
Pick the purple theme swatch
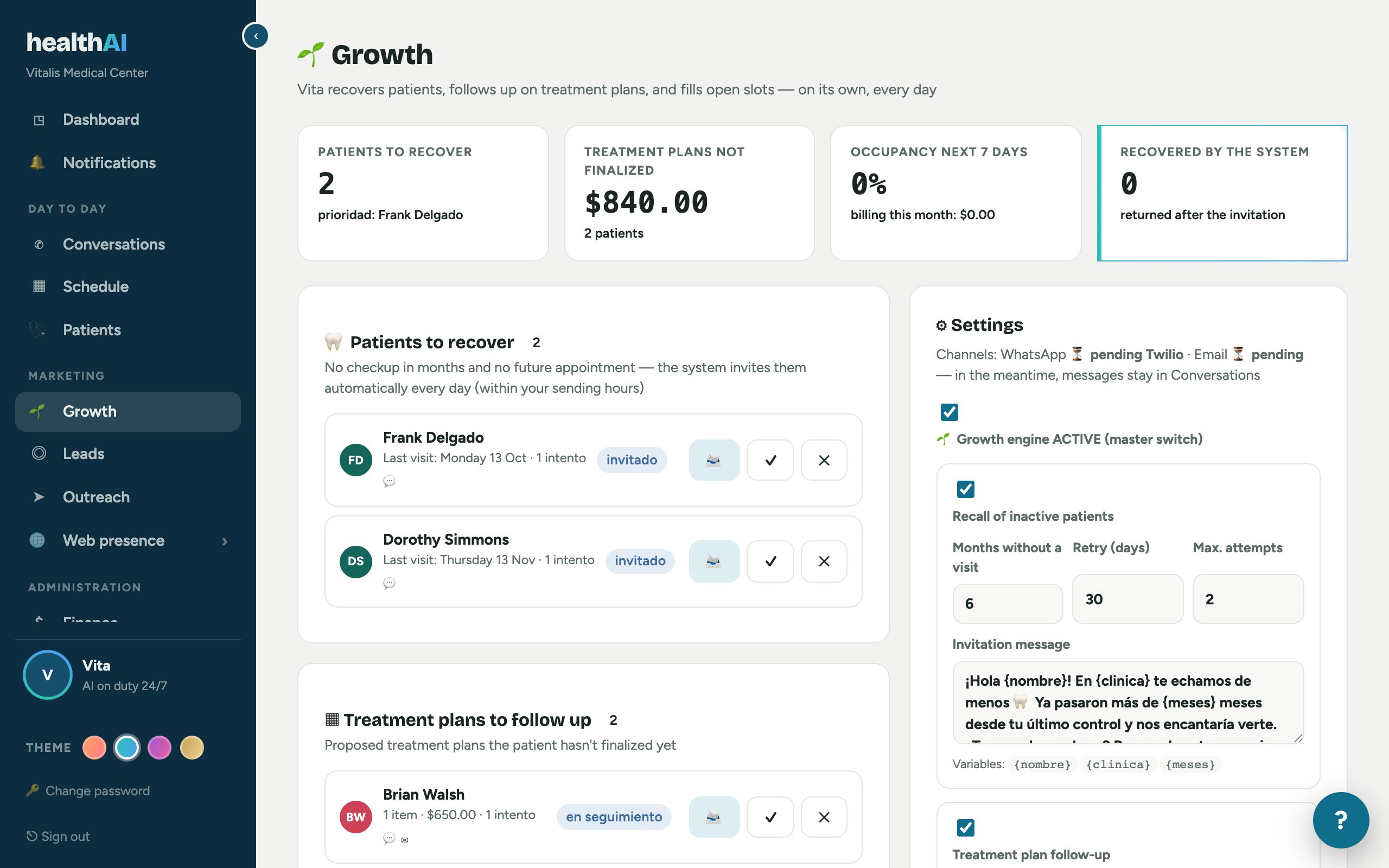click(x=159, y=748)
